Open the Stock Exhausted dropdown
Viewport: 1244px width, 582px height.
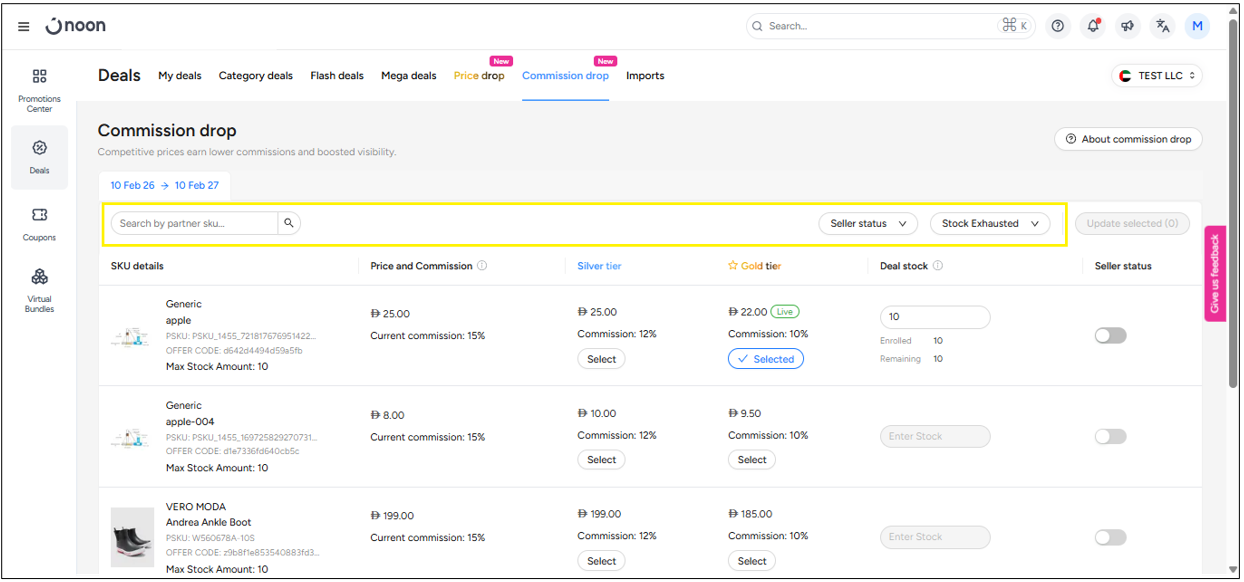pos(989,224)
